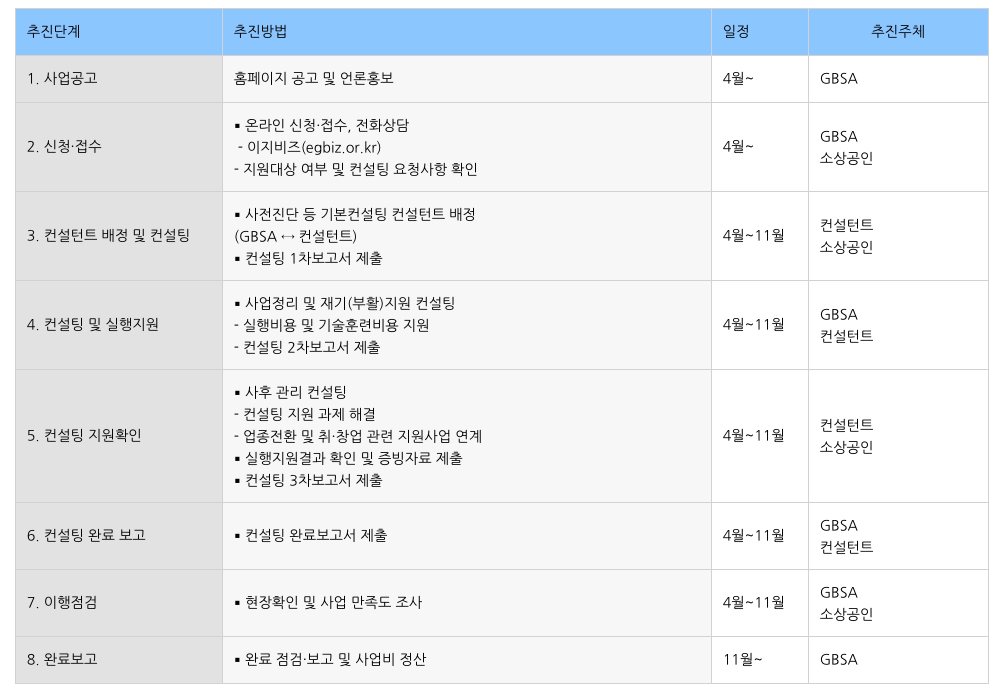This screenshot has height=694, width=996.
Task: Click the 추진주체 column header
Action: 898,32
